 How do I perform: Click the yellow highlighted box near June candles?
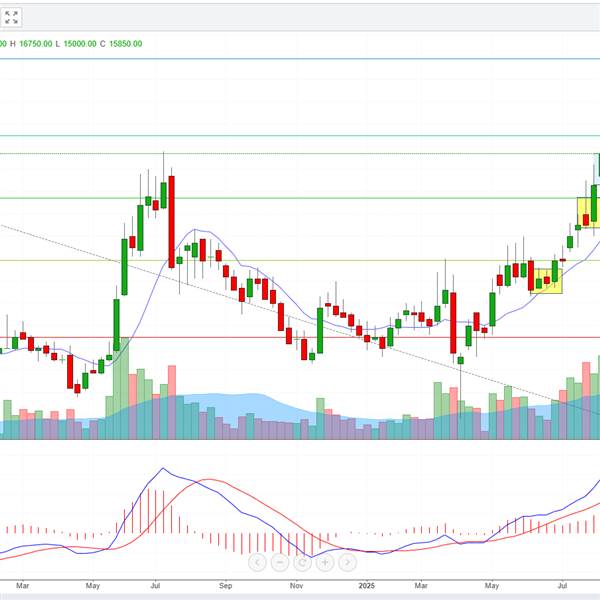(x=546, y=281)
